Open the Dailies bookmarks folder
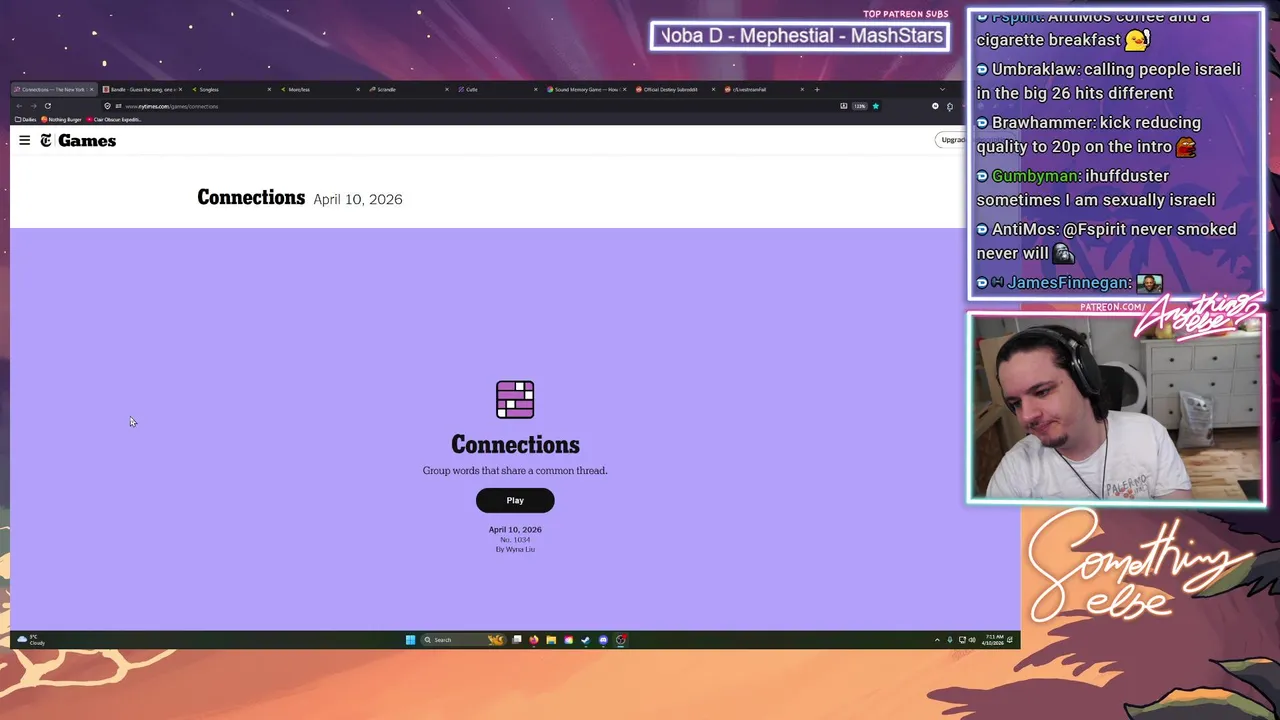 click(x=26, y=120)
